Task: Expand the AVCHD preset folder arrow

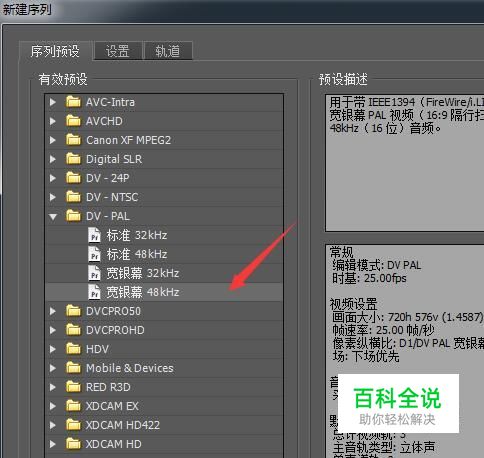Action: 53,121
